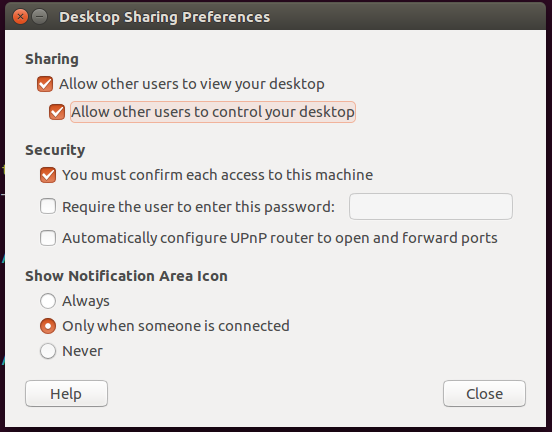Click the Security section heading

coord(55,150)
